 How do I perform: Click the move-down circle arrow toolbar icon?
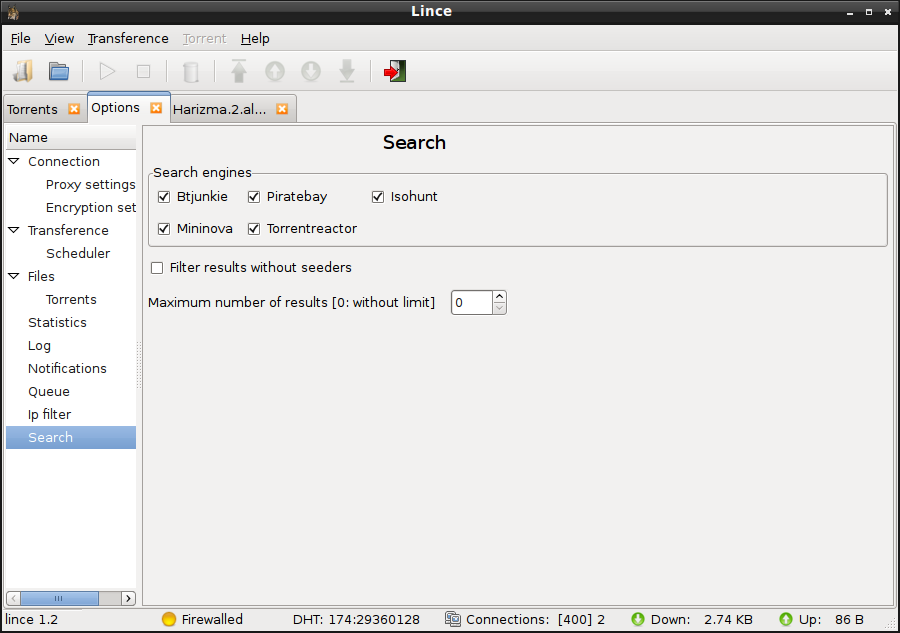pos(311,72)
